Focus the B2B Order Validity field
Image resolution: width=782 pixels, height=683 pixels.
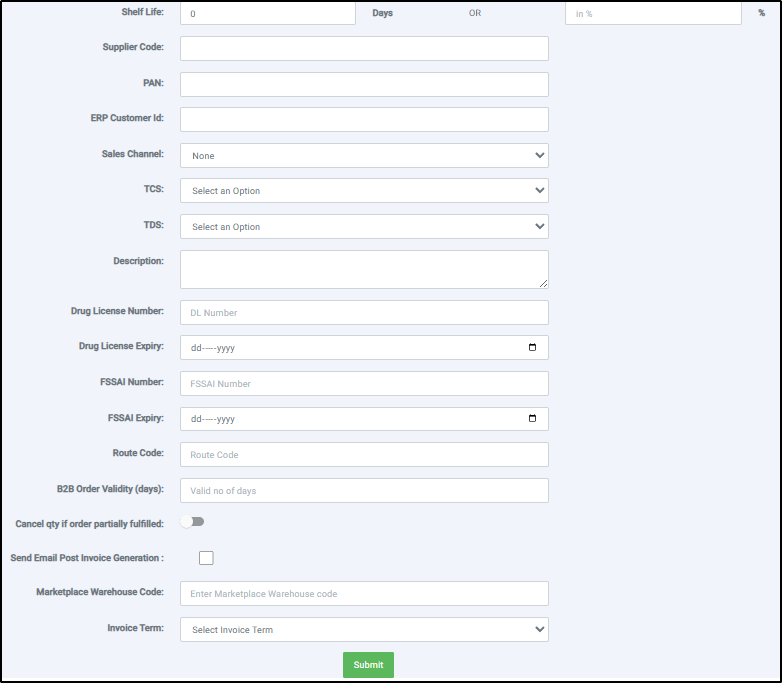click(364, 491)
